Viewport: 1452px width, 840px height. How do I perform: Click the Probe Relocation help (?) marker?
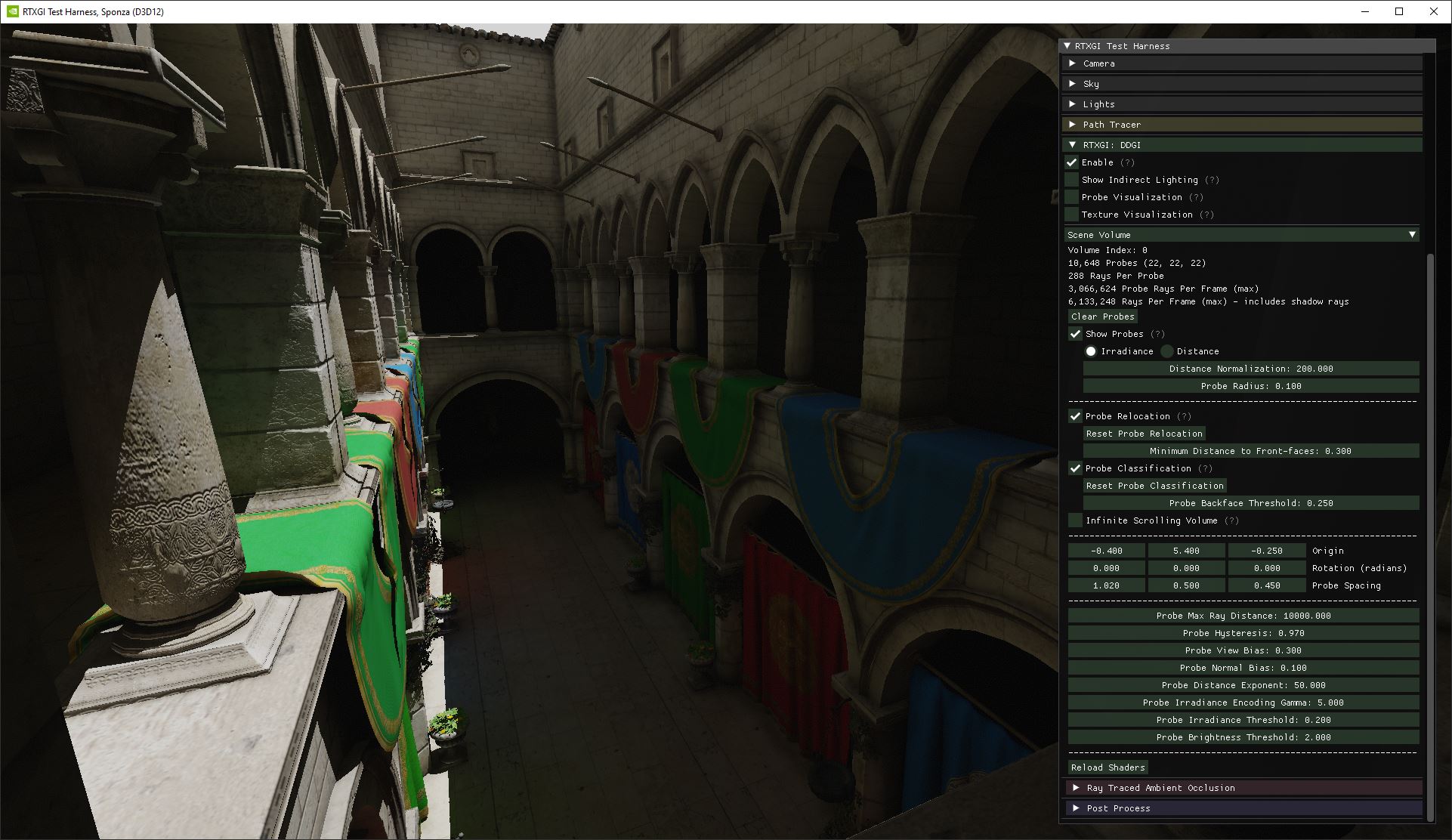[1184, 416]
